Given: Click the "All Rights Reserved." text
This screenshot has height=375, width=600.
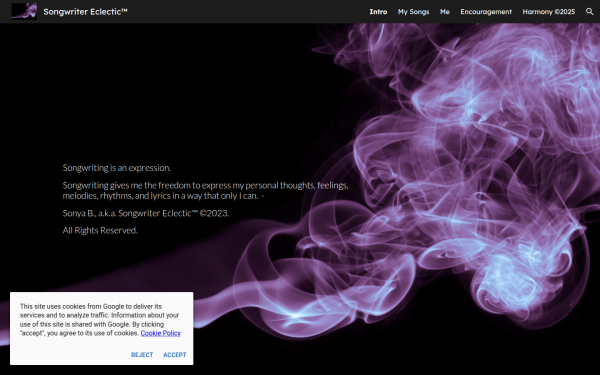Looking at the screenshot, I should tap(100, 230).
